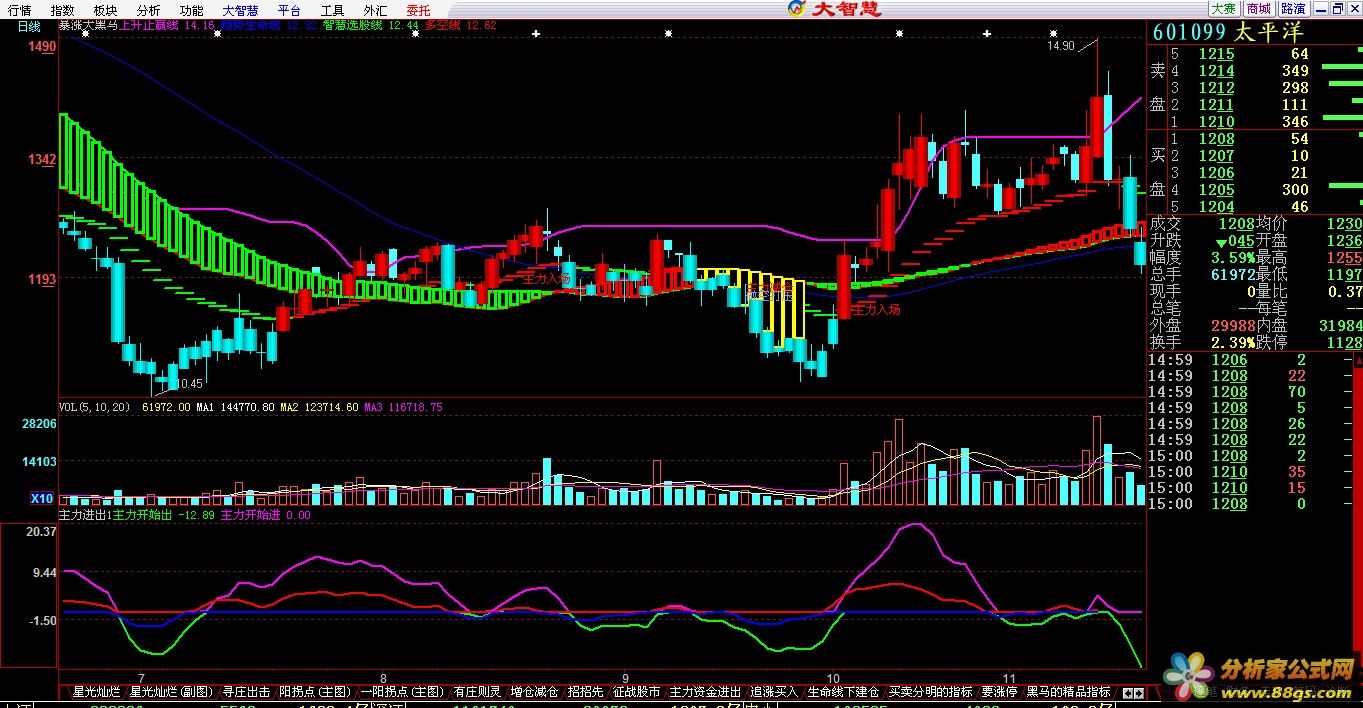The width and height of the screenshot is (1363, 708).
Task: Open the 外汇 menu
Action: pyautogui.click(x=376, y=9)
